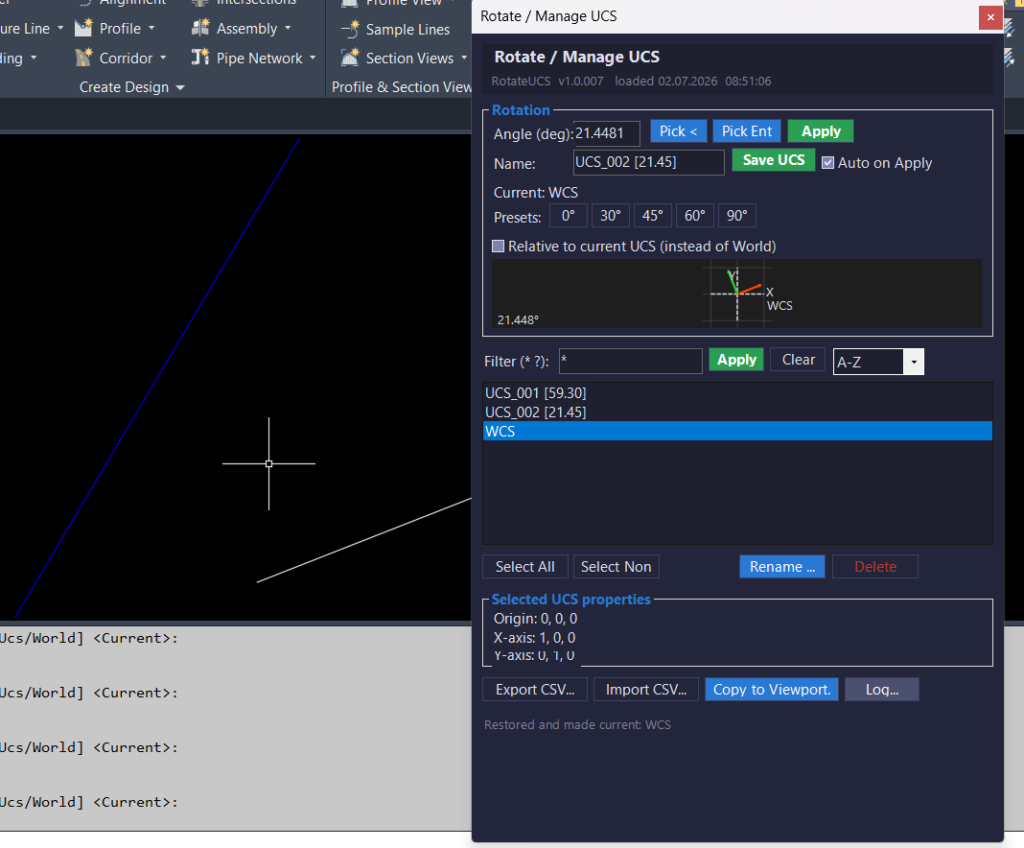1024x848 pixels.
Task: Click the UCS axis preview graphic
Action: pos(737,293)
